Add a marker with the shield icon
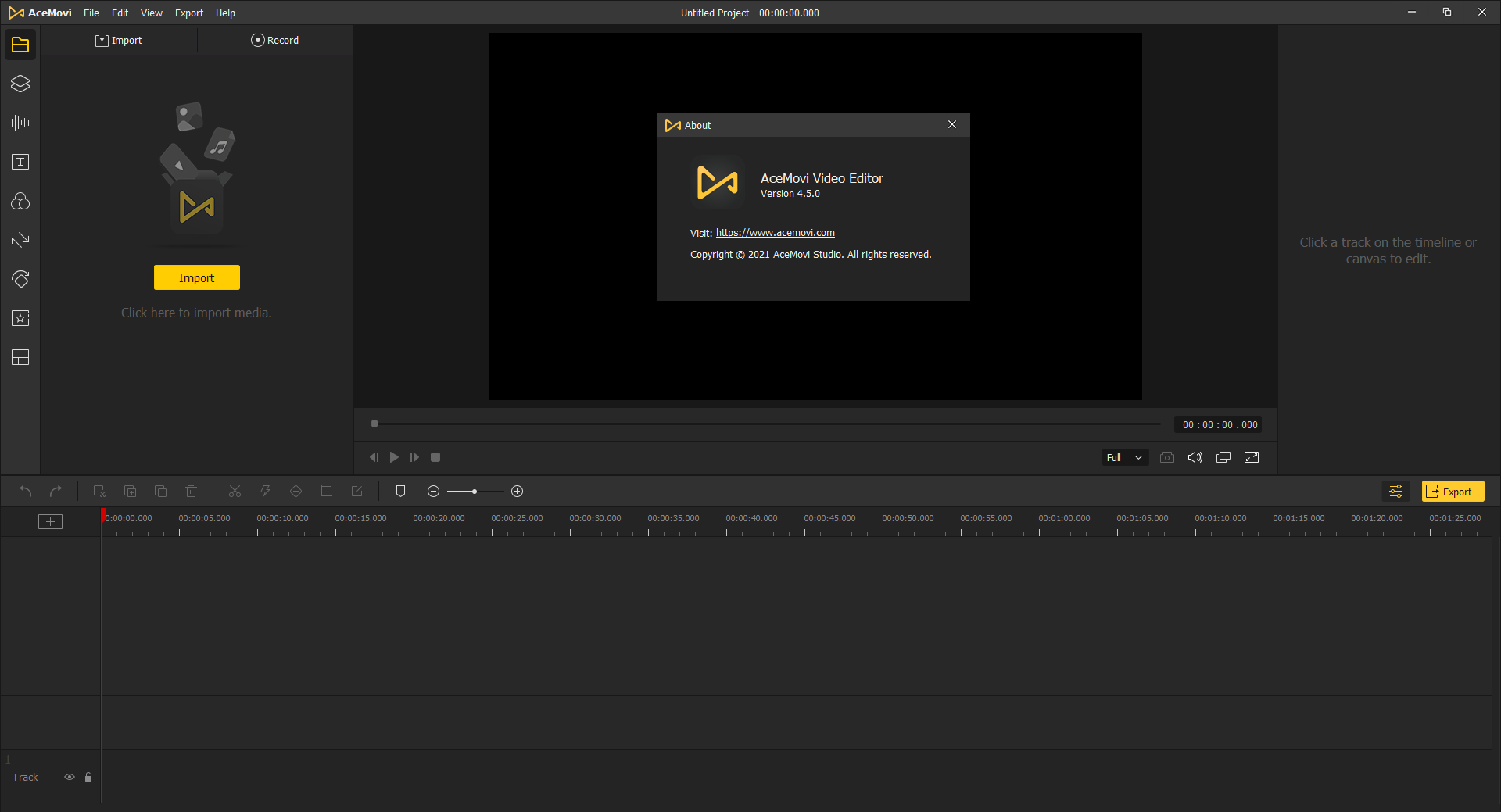This screenshot has height=812, width=1501. pos(400,491)
